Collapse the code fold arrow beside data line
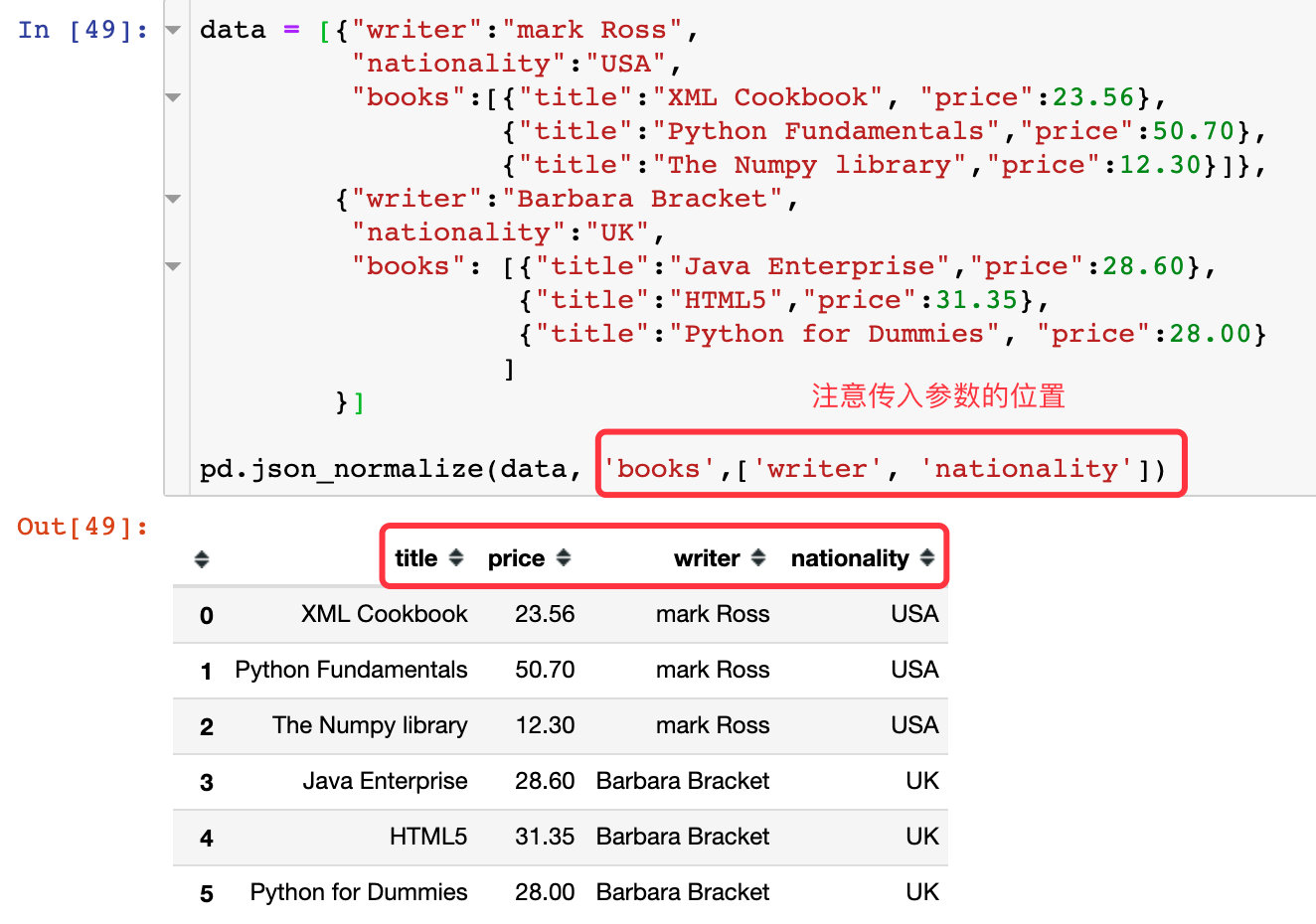Image resolution: width=1316 pixels, height=924 pixels. point(173,30)
